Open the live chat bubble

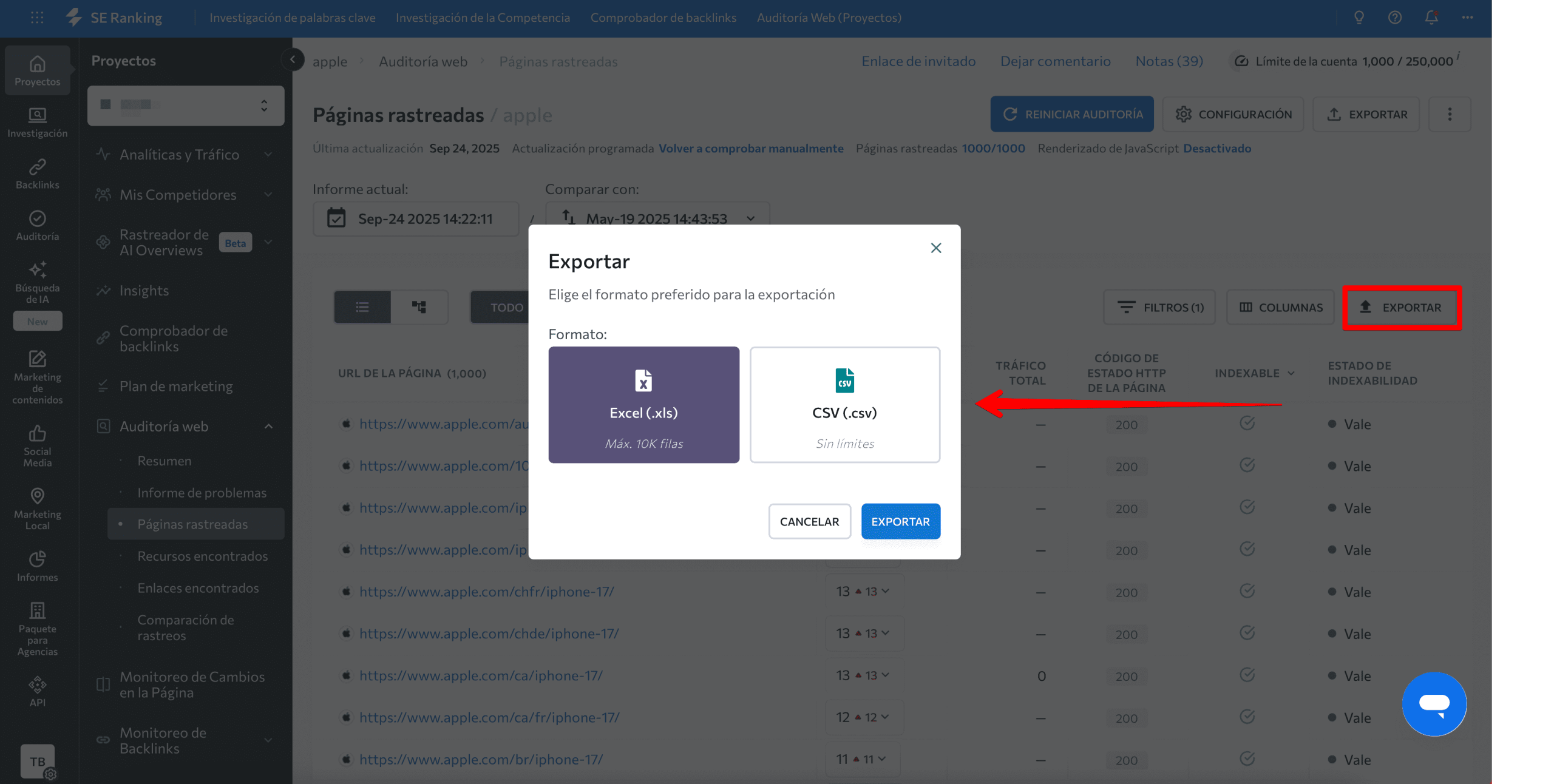tap(1434, 704)
